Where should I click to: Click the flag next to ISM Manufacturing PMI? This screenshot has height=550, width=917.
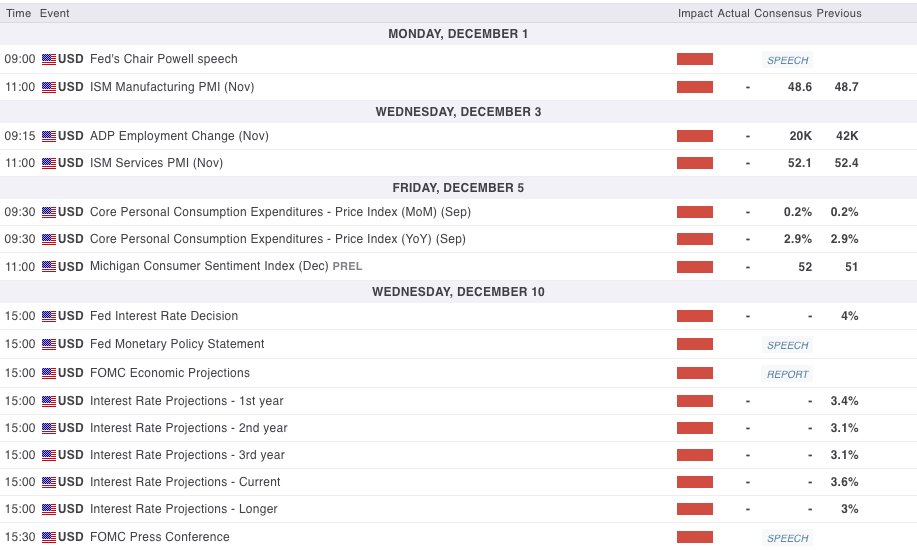[x=49, y=87]
